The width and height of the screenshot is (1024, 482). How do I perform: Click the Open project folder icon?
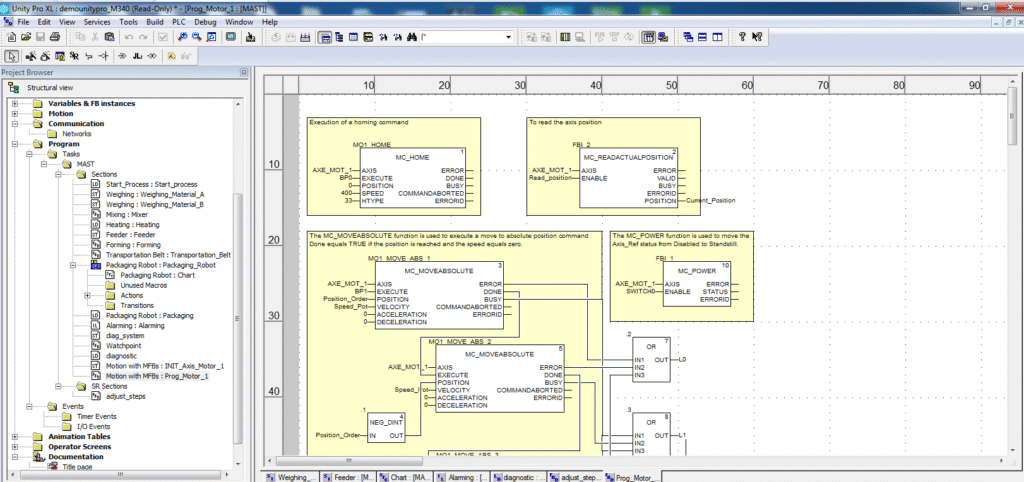[24, 37]
